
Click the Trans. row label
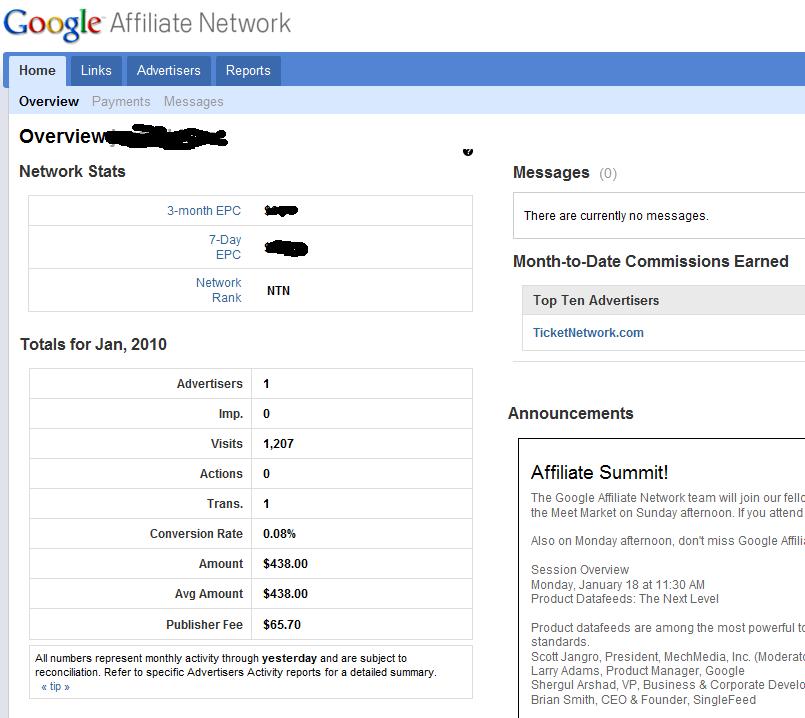[225, 503]
